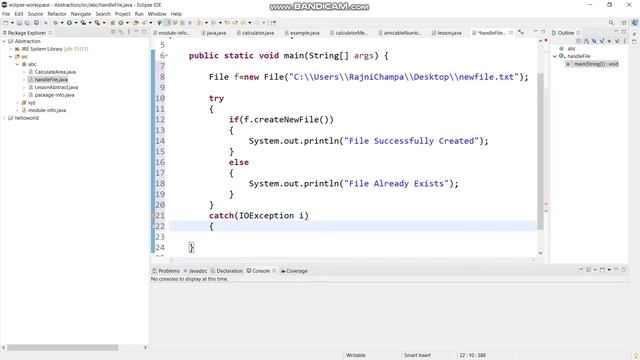Open the File menu
This screenshot has width=640, height=360.
pos(6,14)
